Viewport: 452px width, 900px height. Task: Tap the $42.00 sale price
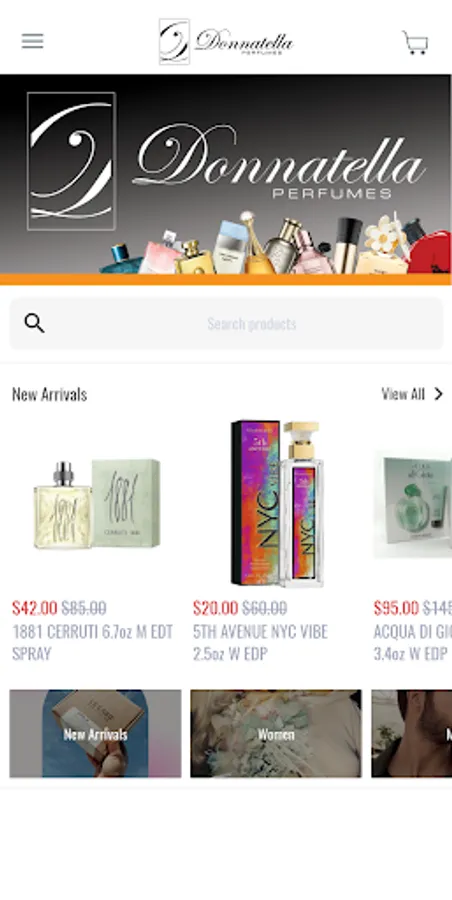34,608
